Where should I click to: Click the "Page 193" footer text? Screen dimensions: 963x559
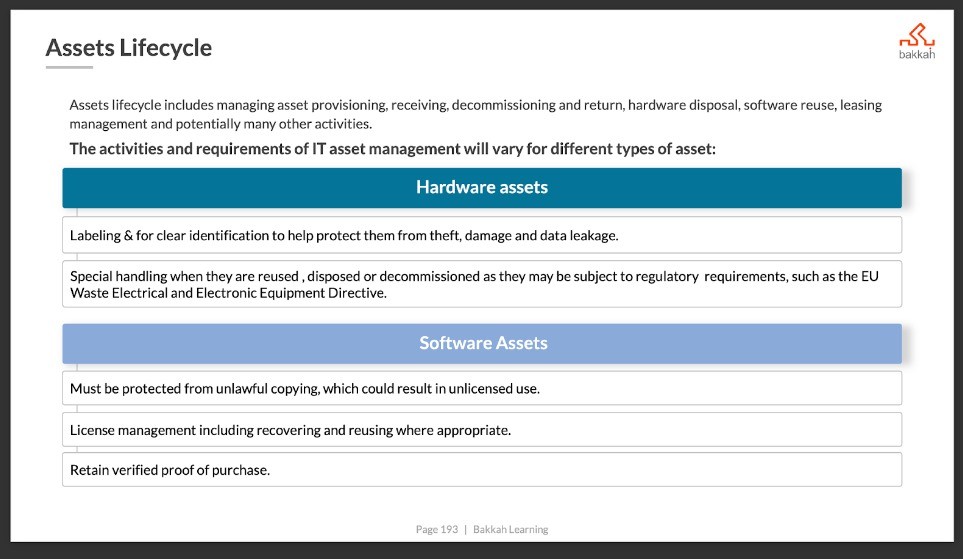coord(436,530)
